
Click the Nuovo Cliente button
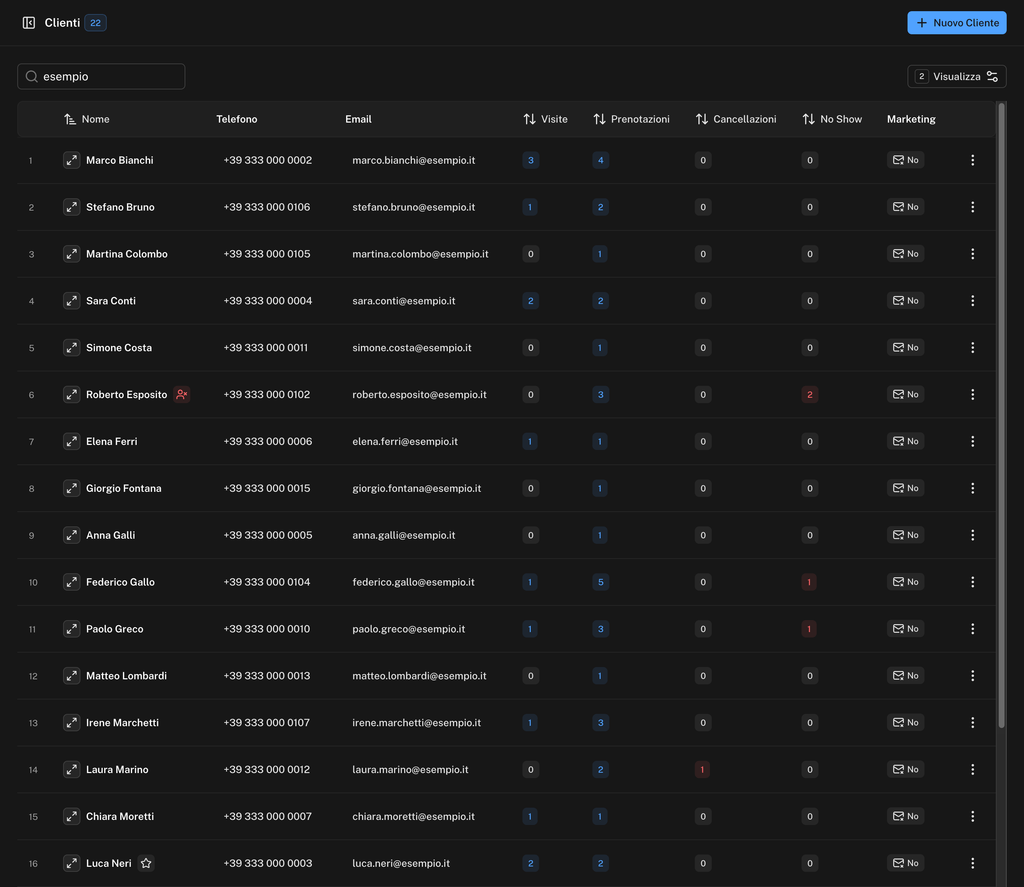click(x=957, y=23)
